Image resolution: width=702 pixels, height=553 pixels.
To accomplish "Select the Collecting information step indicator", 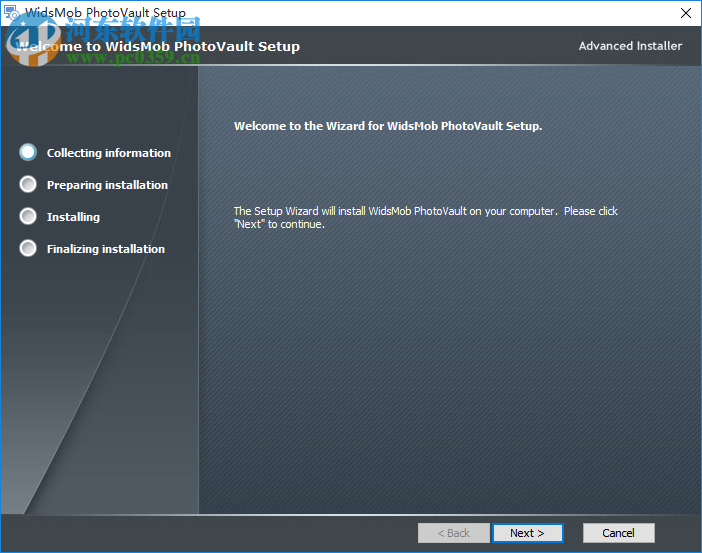I will 28,152.
